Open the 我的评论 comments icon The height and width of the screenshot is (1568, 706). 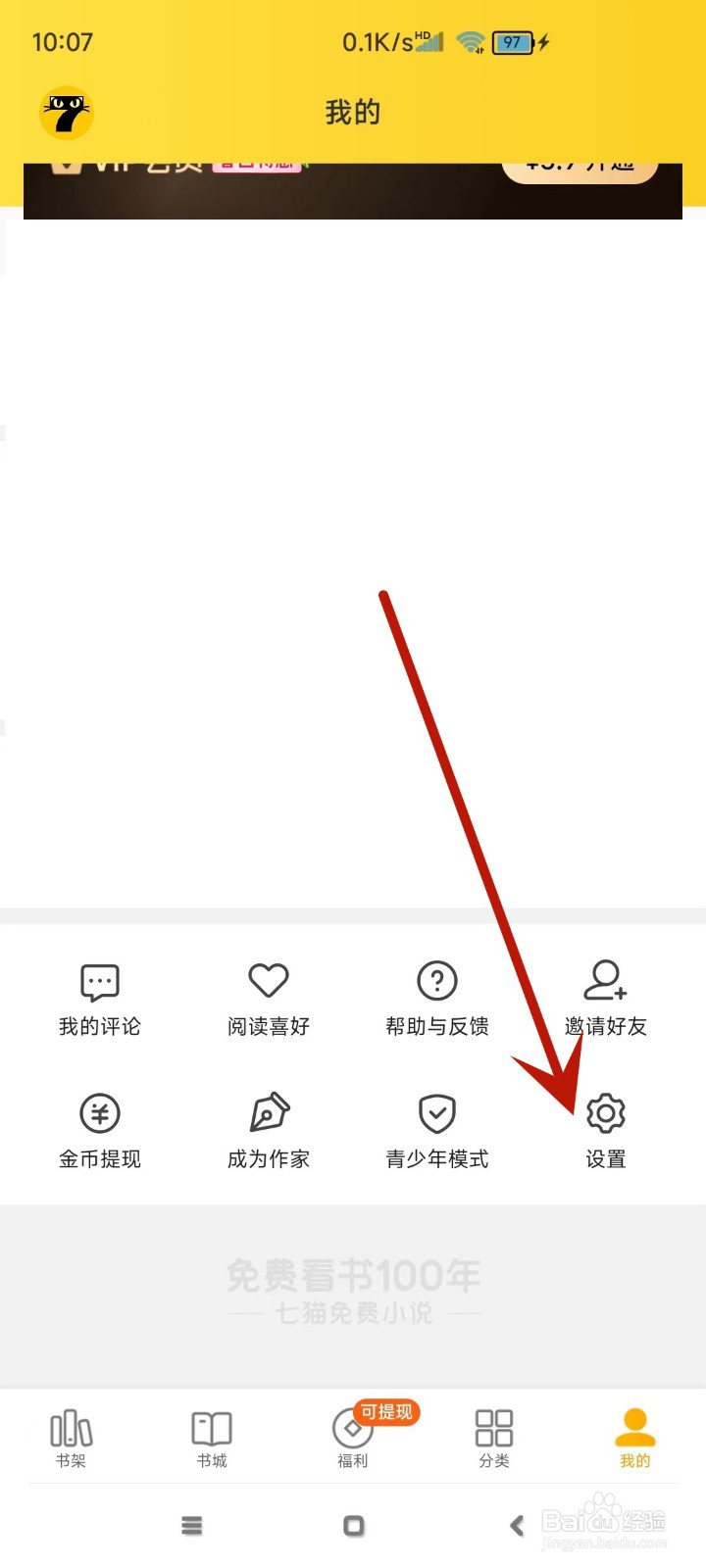pyautogui.click(x=100, y=981)
